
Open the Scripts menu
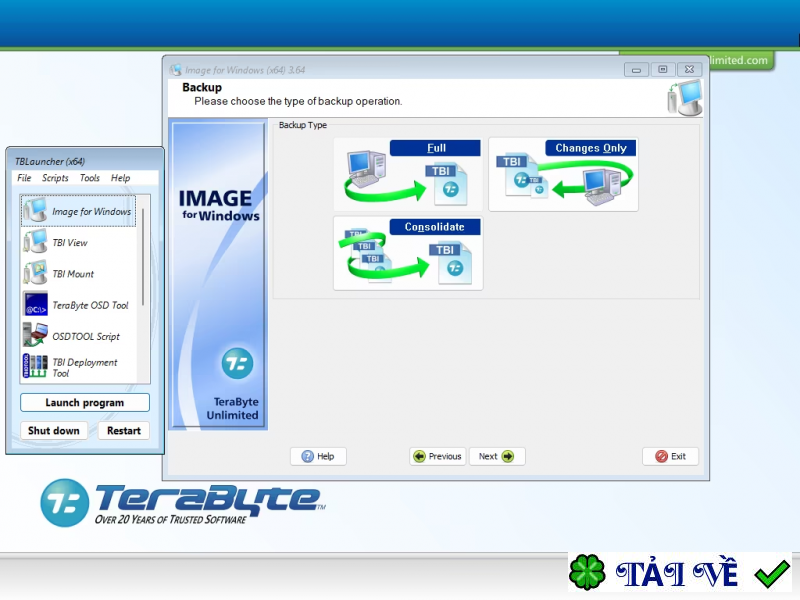56,178
